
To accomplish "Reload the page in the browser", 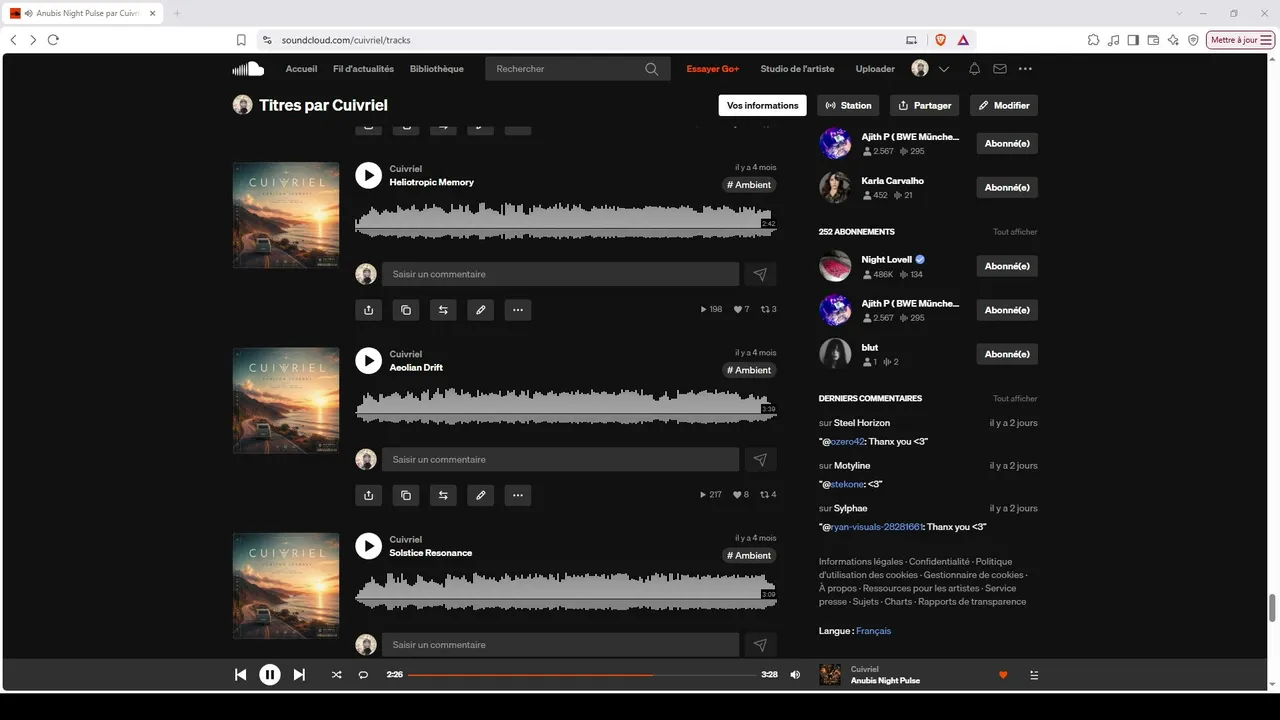I will pyautogui.click(x=53, y=40).
